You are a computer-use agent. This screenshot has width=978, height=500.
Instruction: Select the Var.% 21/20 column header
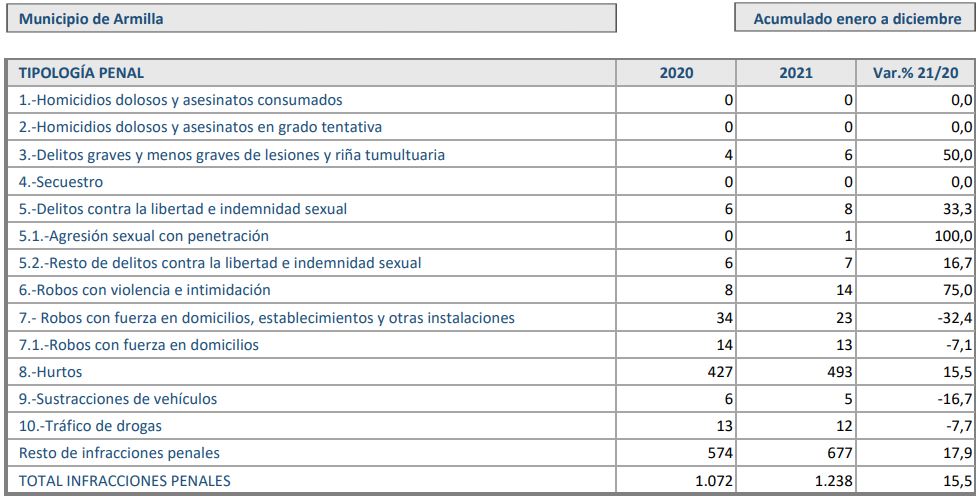pos(917,73)
